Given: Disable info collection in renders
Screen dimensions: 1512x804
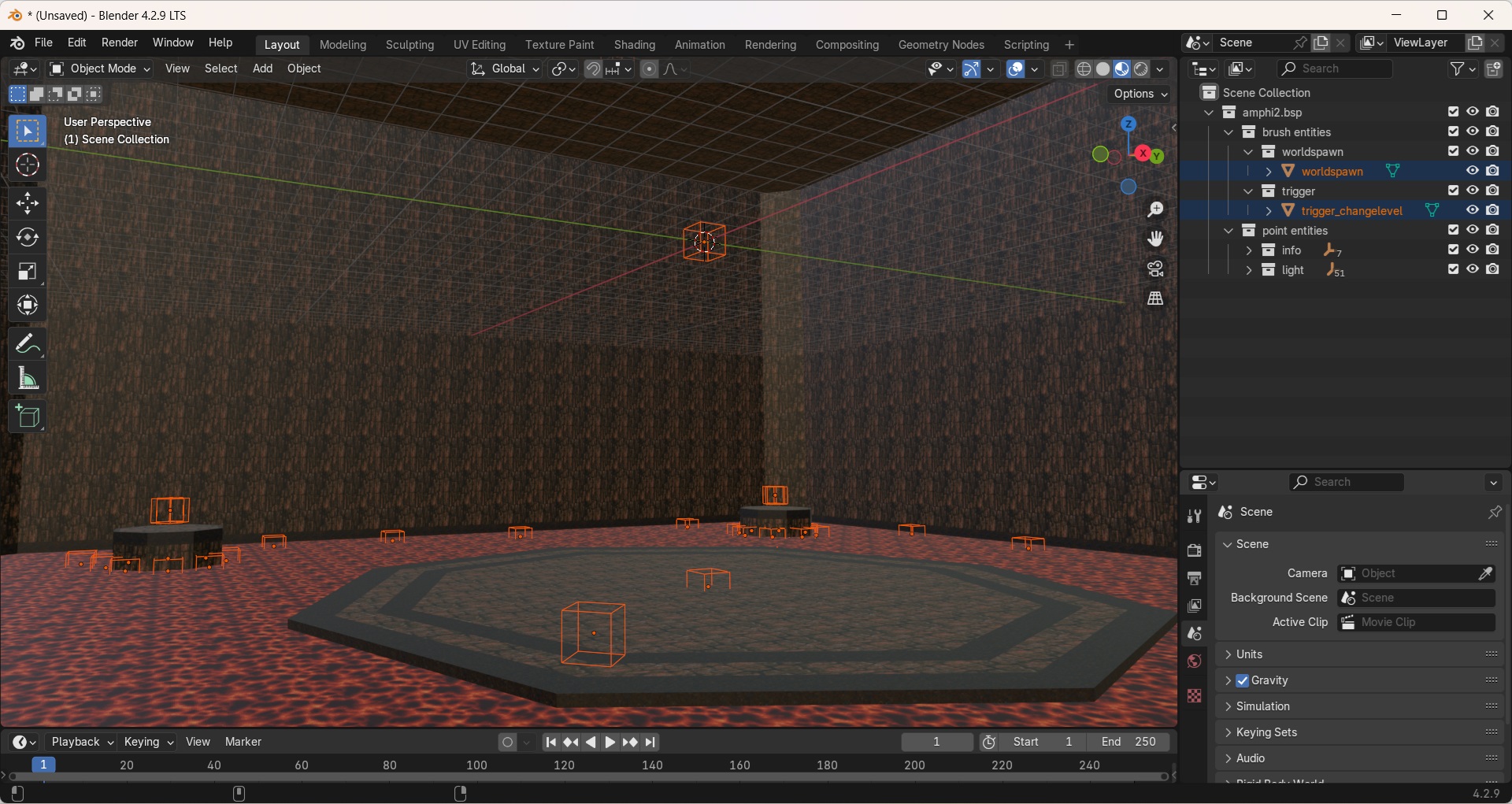Looking at the screenshot, I should click(x=1493, y=250).
